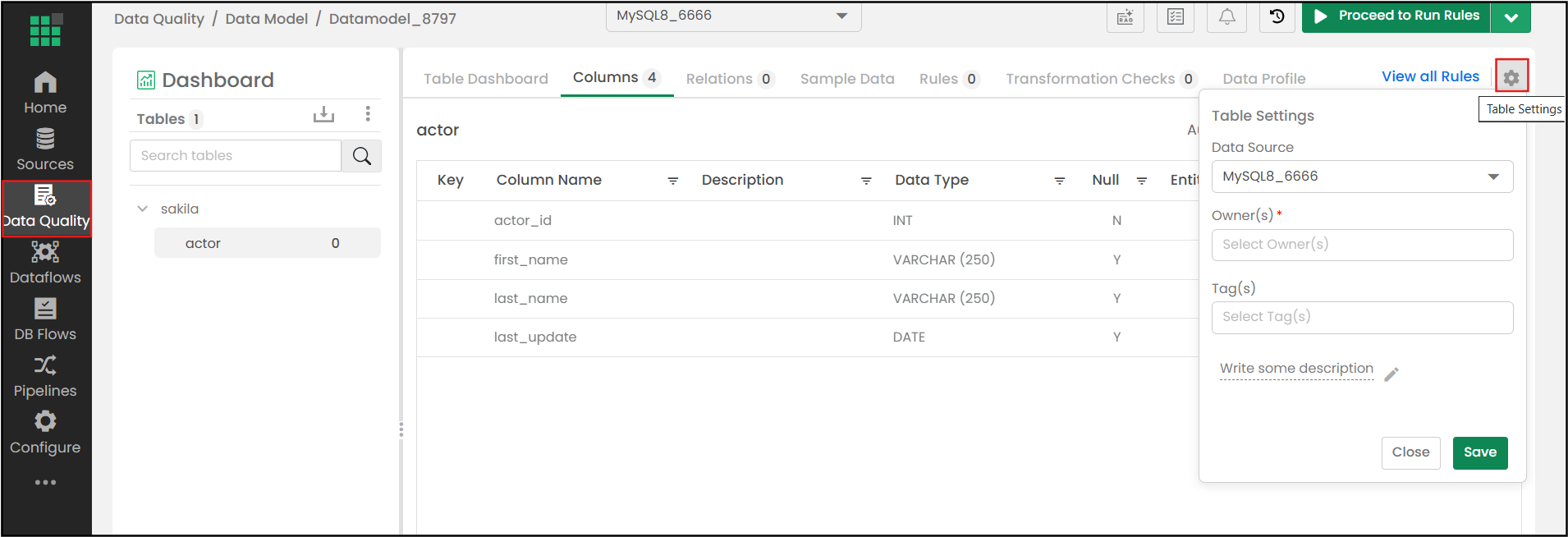Image resolution: width=1568 pixels, height=537 pixels.
Task: Open the Home page from sidebar
Action: [45, 93]
